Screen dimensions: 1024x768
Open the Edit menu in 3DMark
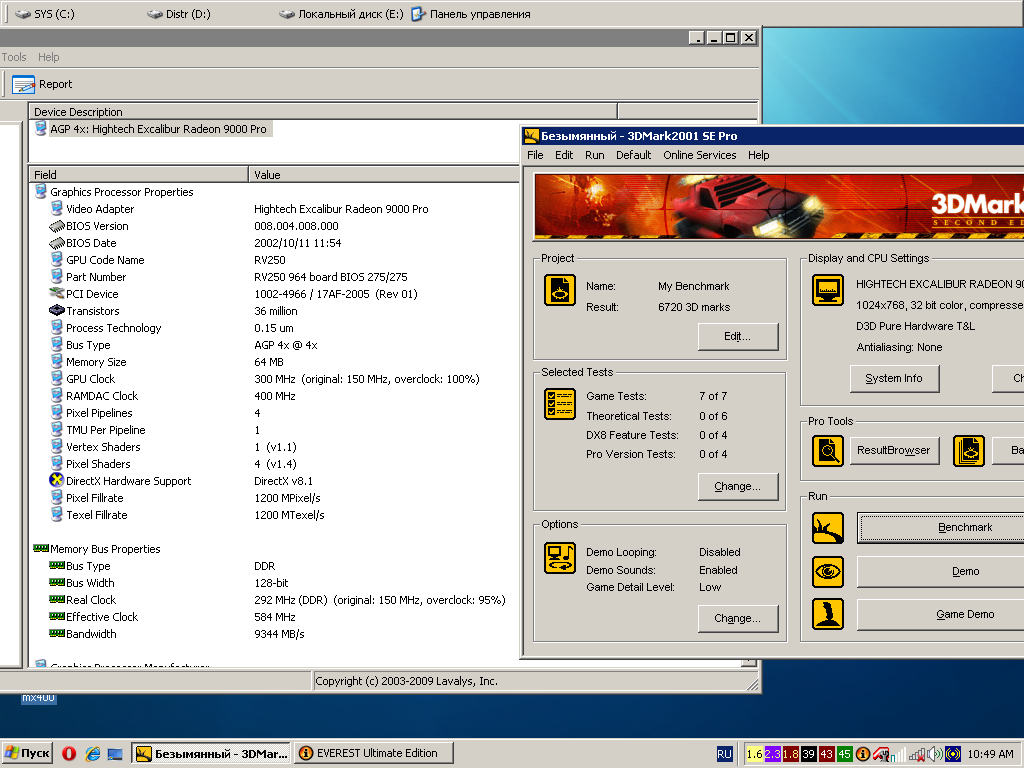tap(564, 155)
